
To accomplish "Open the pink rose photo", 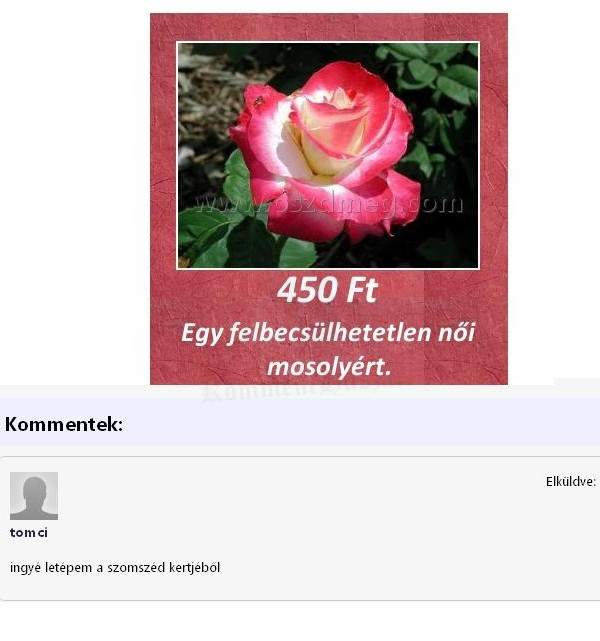I will click(328, 155).
